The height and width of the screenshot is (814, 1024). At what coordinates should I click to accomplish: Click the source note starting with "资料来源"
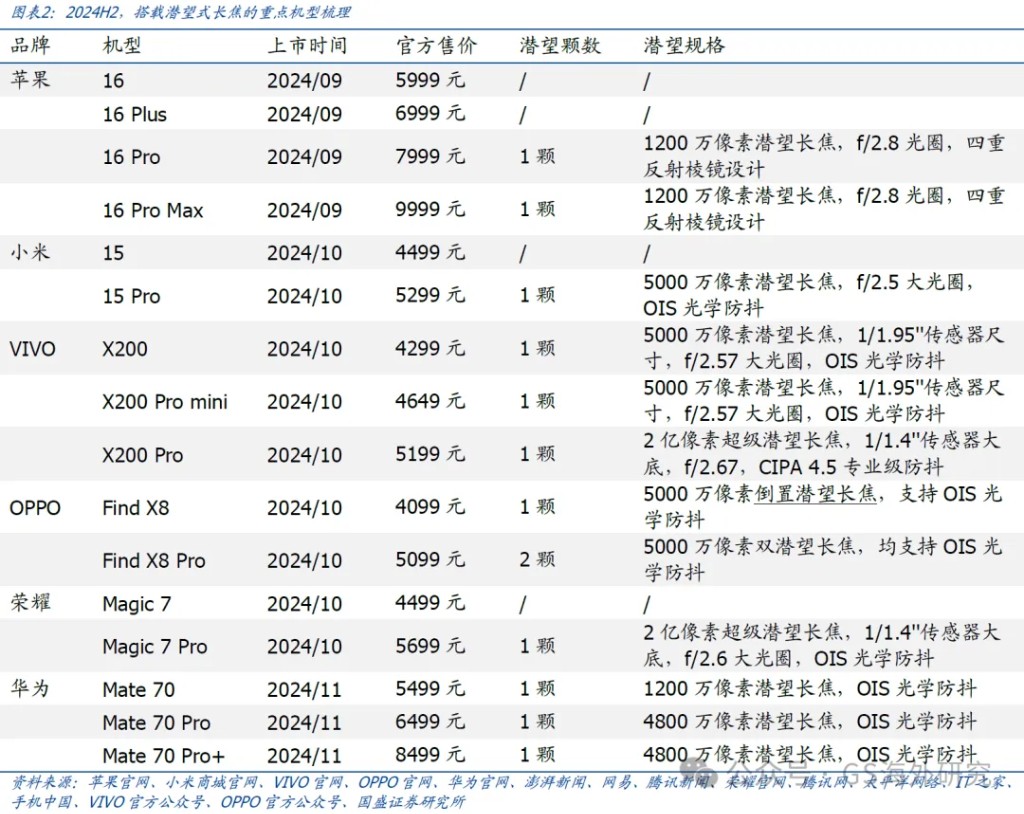click(512, 792)
